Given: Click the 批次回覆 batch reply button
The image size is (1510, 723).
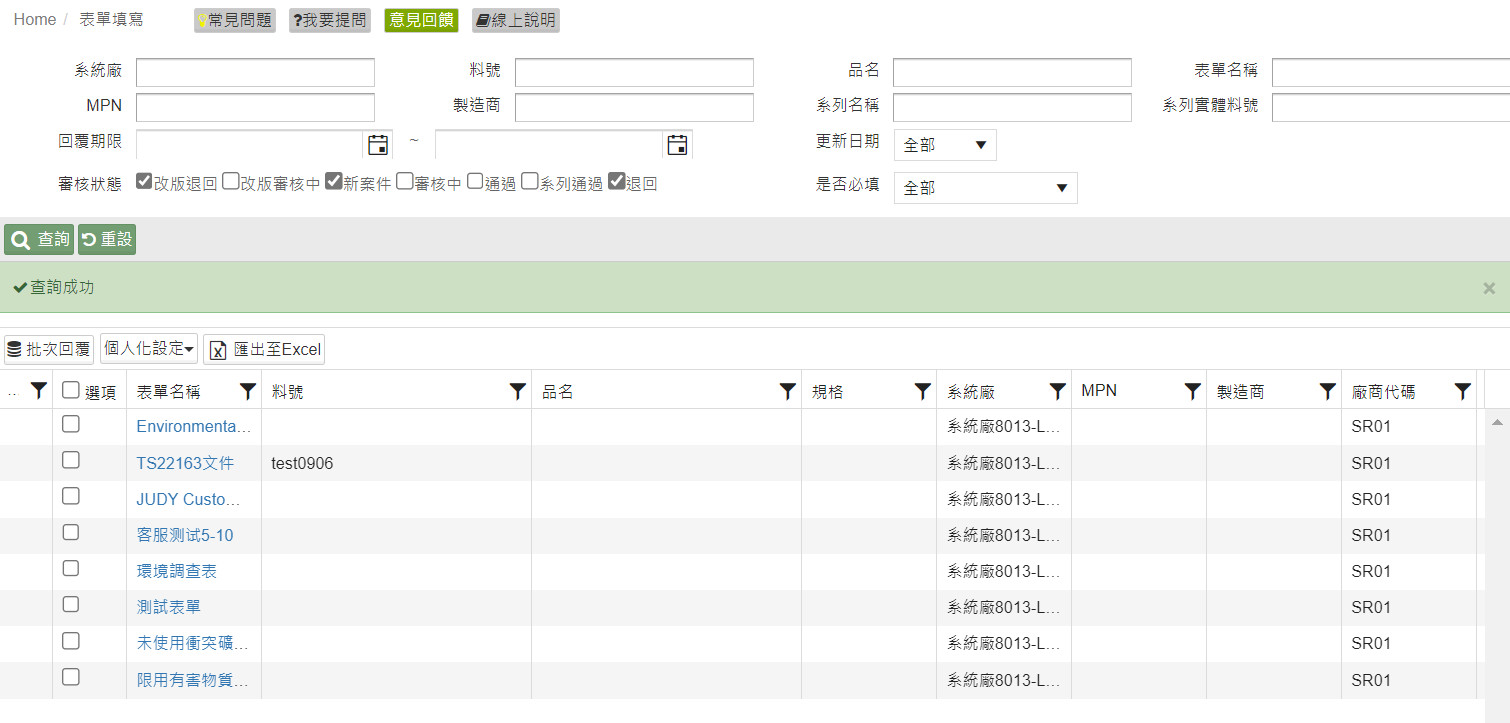Looking at the screenshot, I should tap(49, 349).
